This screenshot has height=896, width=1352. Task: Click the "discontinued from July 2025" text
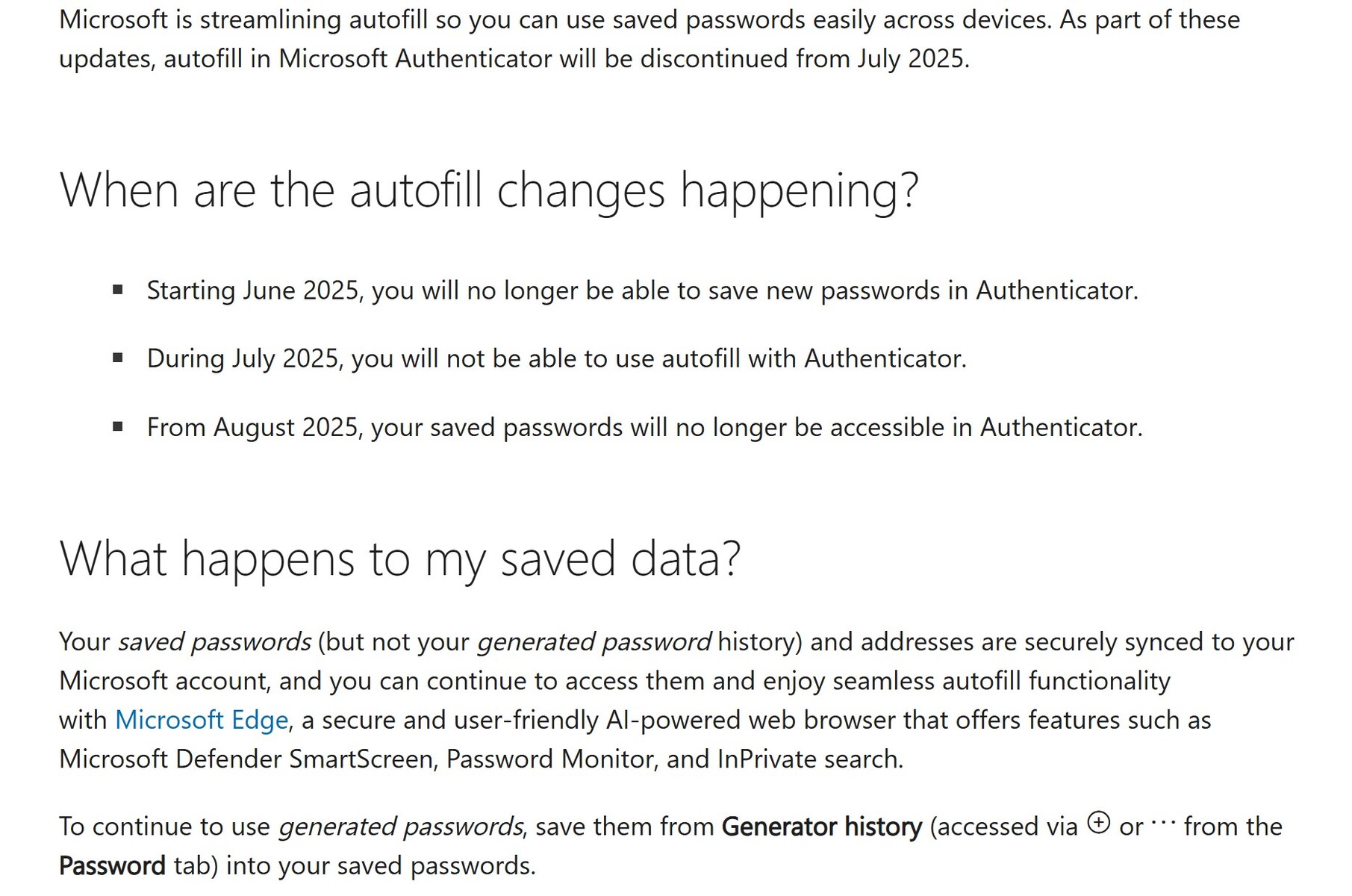tap(804, 59)
